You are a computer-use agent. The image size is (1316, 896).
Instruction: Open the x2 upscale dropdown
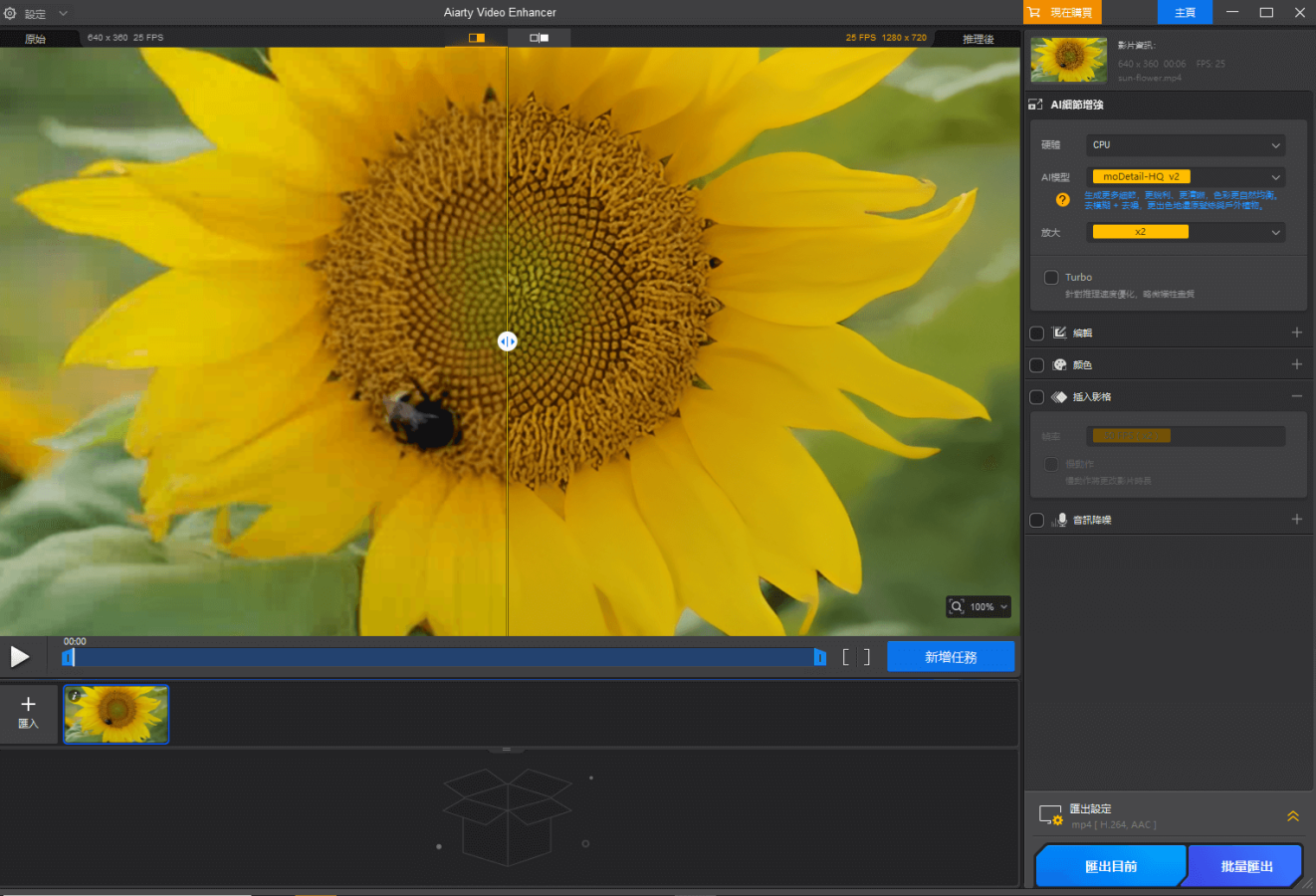tap(1185, 232)
